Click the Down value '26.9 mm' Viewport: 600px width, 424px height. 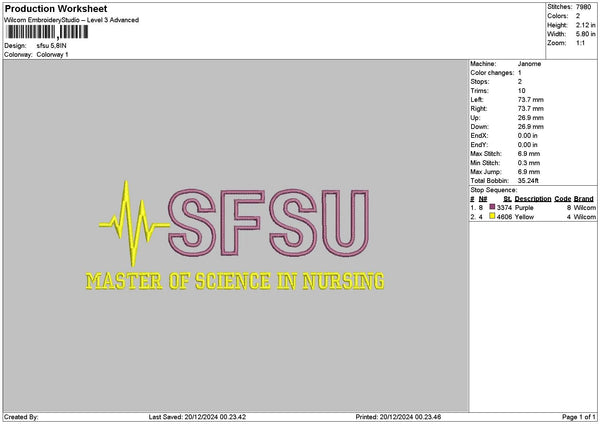[x=530, y=127]
